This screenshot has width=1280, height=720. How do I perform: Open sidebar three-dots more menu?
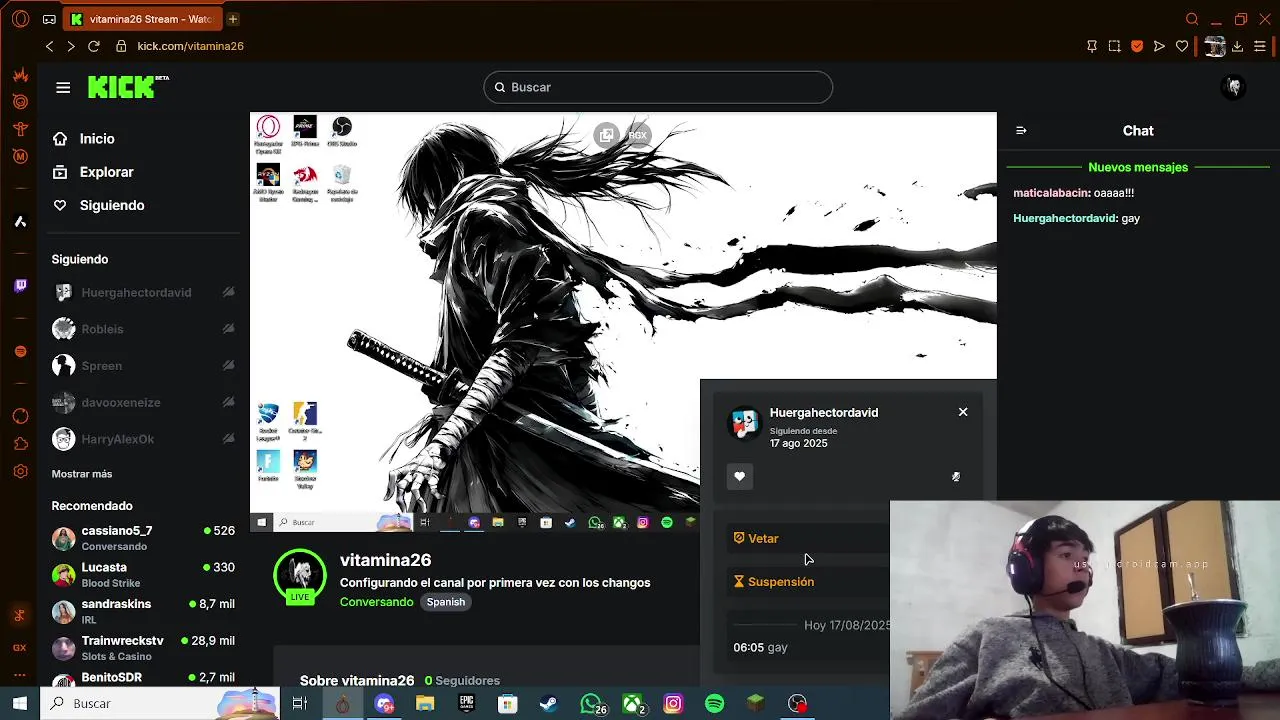tap(20, 676)
